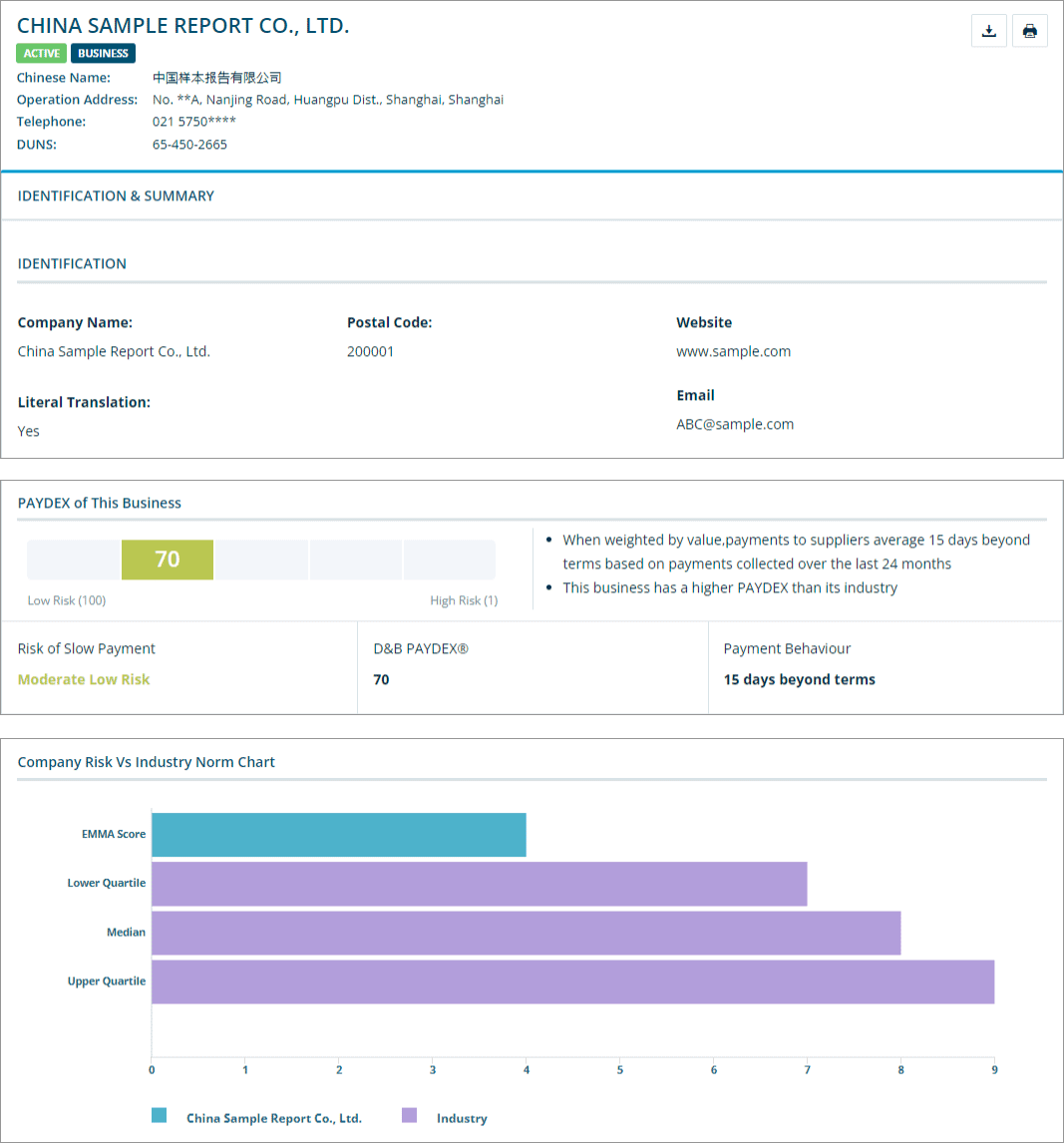Click the telephone number 021 5750****
This screenshot has width=1064, height=1143.
(193, 121)
